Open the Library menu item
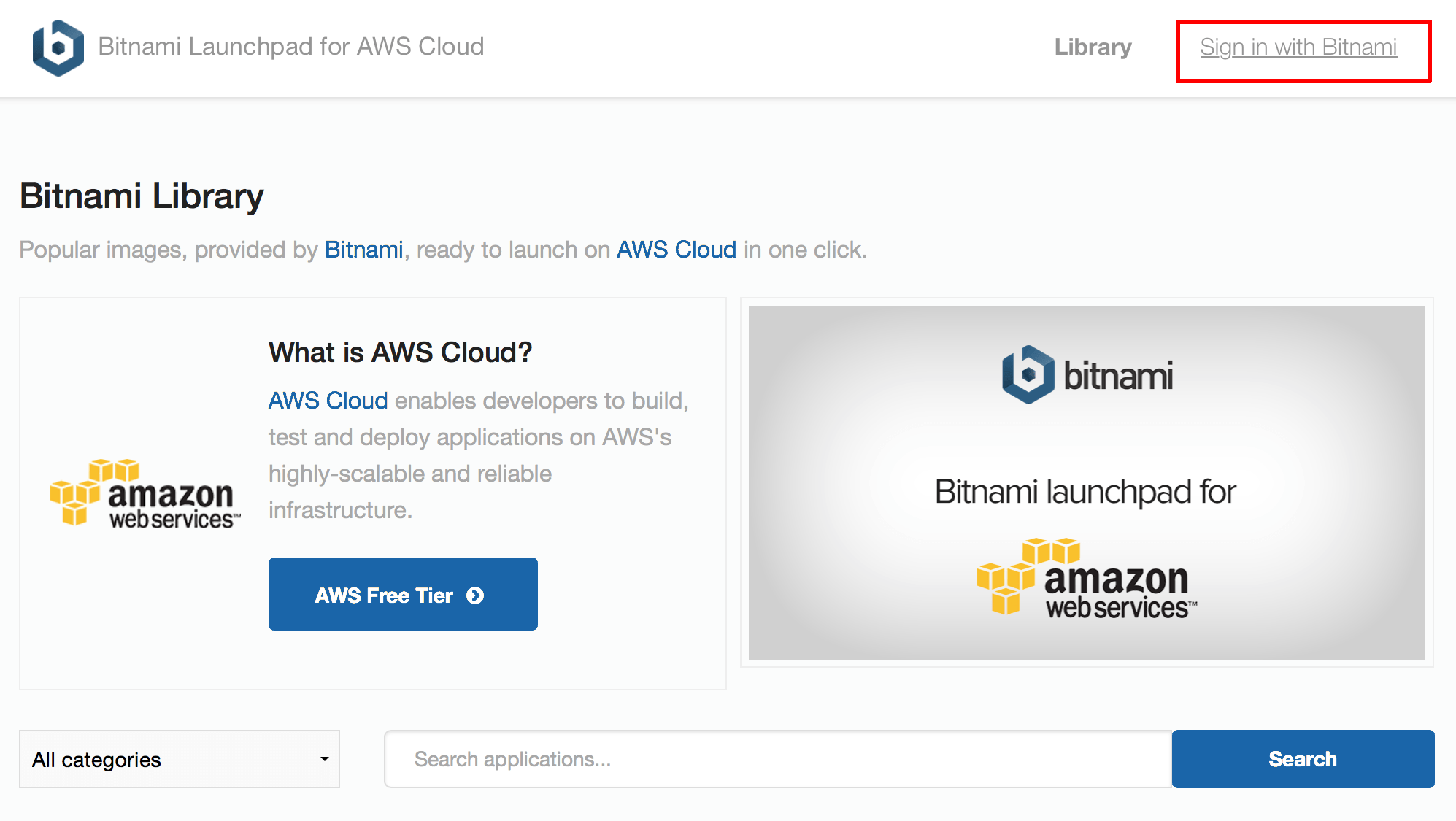This screenshot has width=1456, height=821. coord(1093,47)
